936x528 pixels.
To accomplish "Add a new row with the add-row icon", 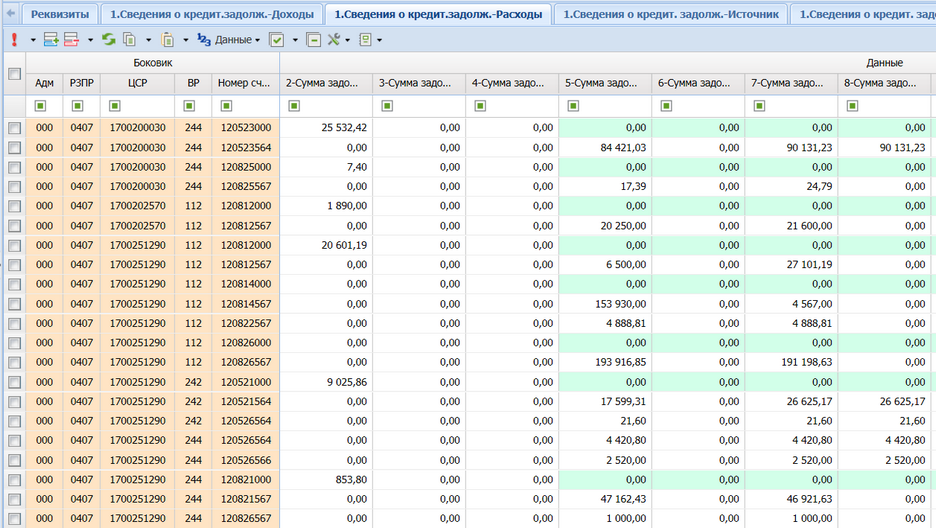I will point(51,40).
